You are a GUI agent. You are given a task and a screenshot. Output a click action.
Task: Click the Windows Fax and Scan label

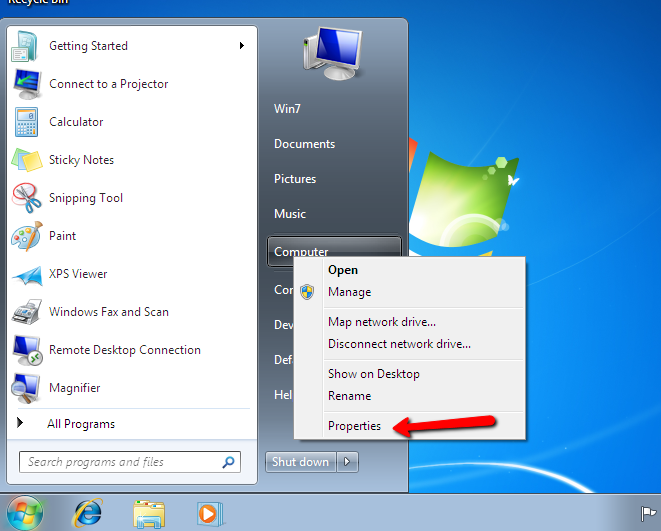109,312
